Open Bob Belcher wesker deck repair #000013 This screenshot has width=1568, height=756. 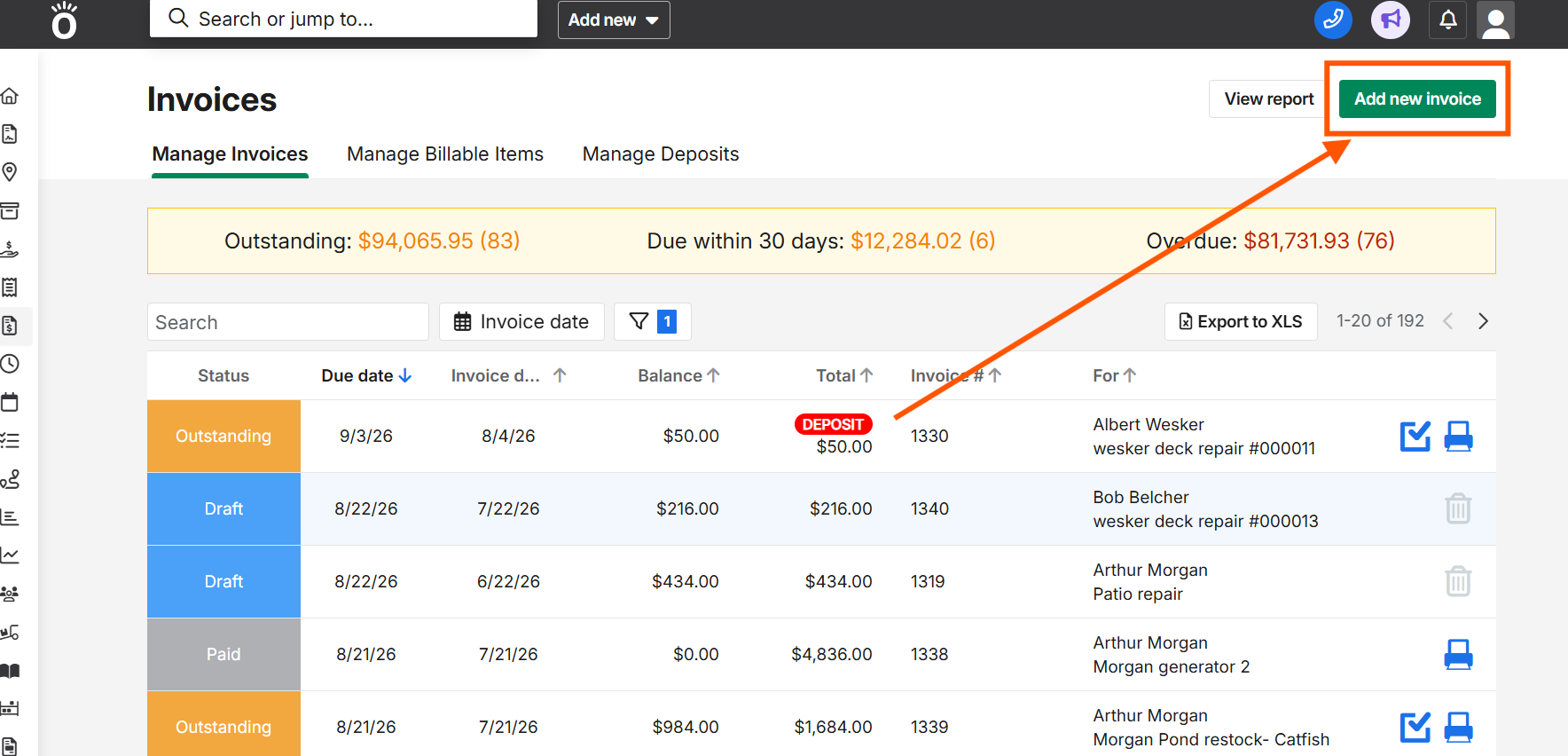[1205, 508]
